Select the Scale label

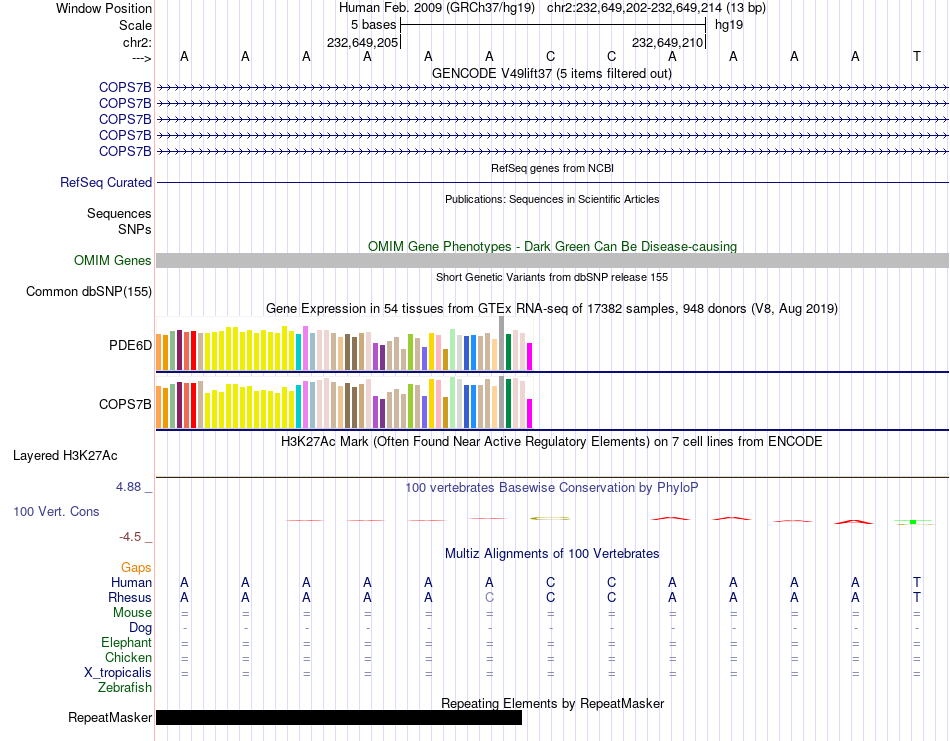[x=135, y=25]
